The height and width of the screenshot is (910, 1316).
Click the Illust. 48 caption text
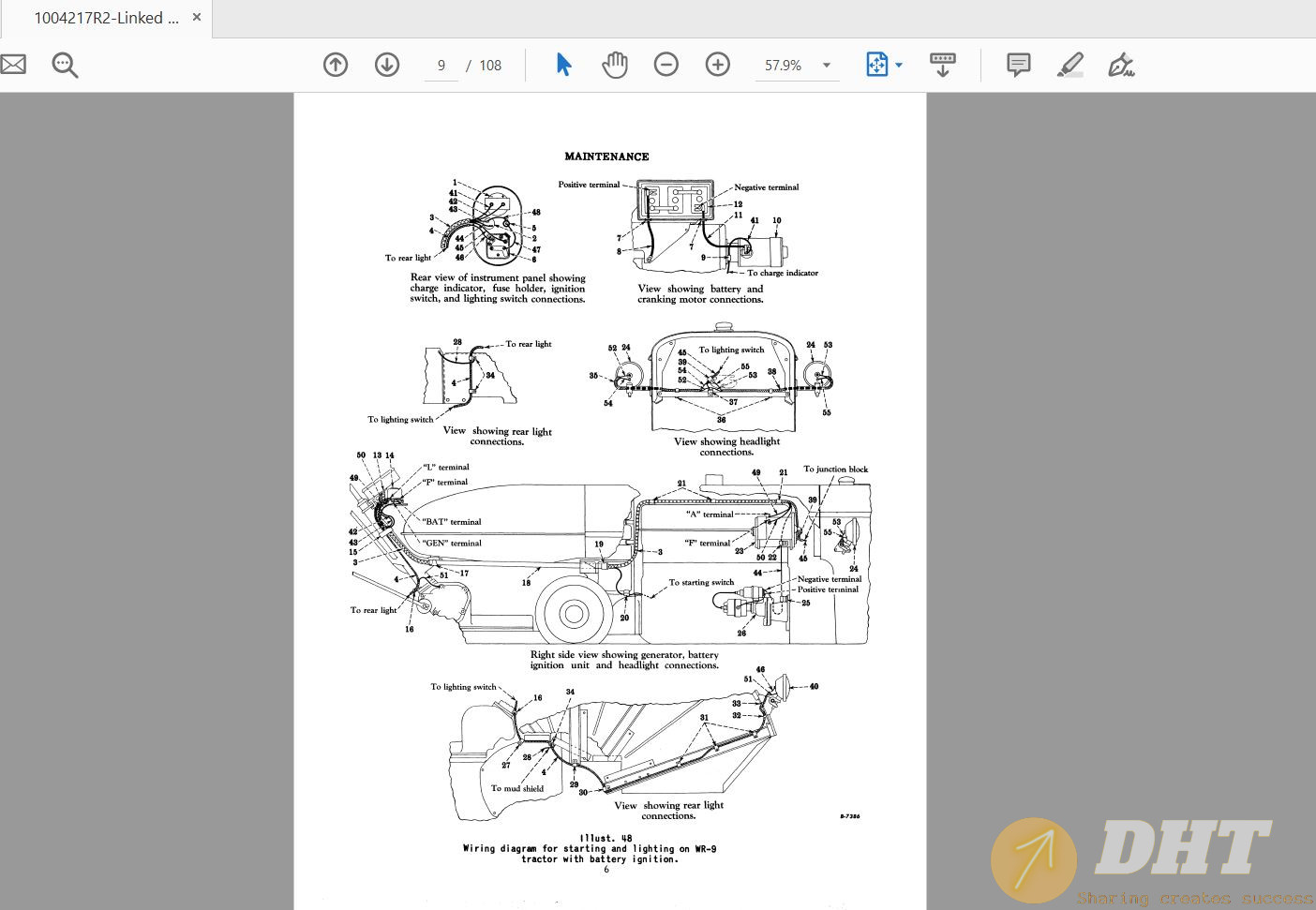coord(606,839)
